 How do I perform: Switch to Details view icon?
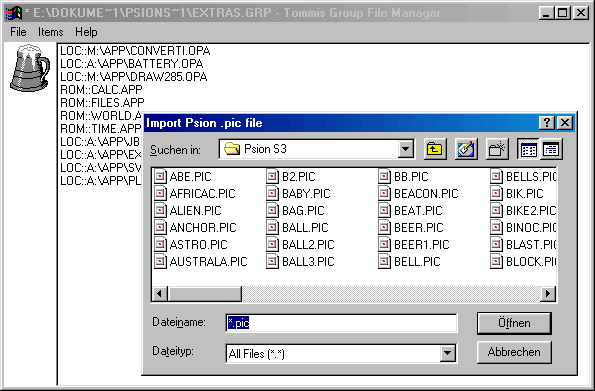click(551, 149)
